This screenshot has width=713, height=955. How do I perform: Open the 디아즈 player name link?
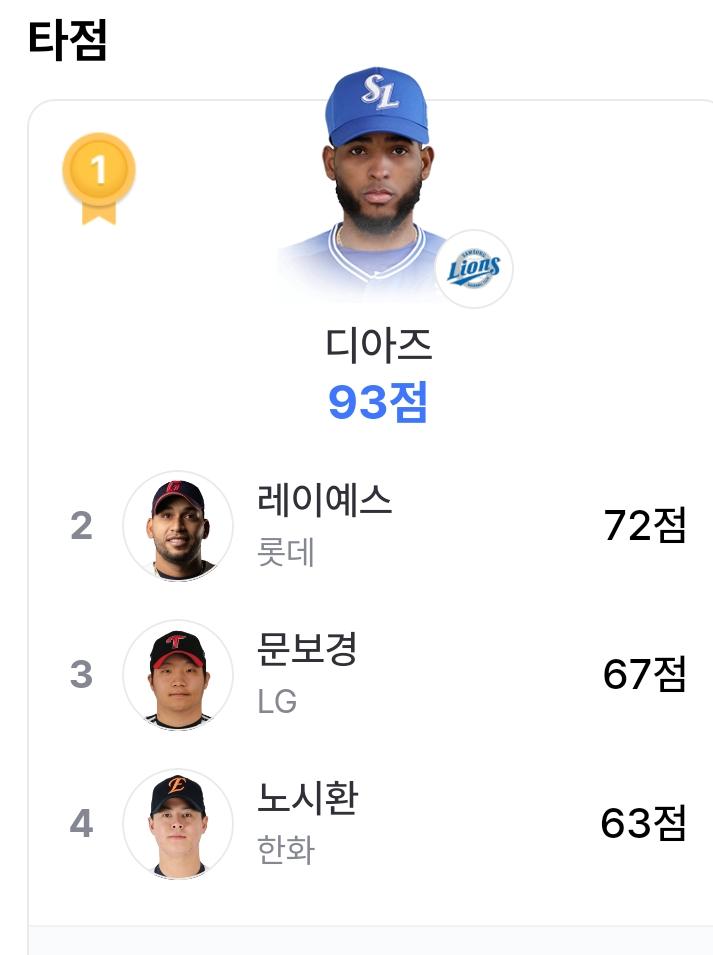click(x=379, y=345)
